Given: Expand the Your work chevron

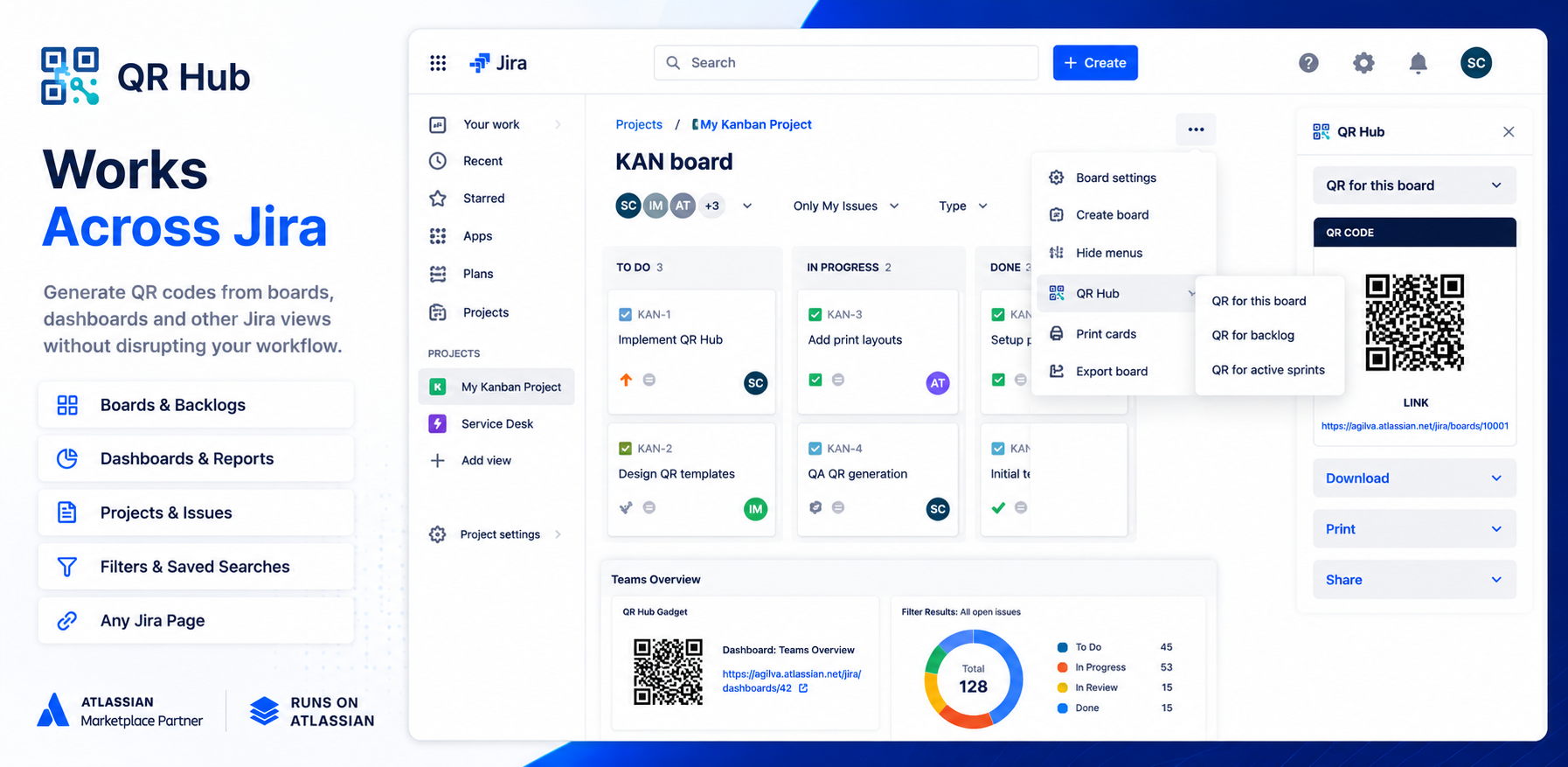Looking at the screenshot, I should (558, 125).
